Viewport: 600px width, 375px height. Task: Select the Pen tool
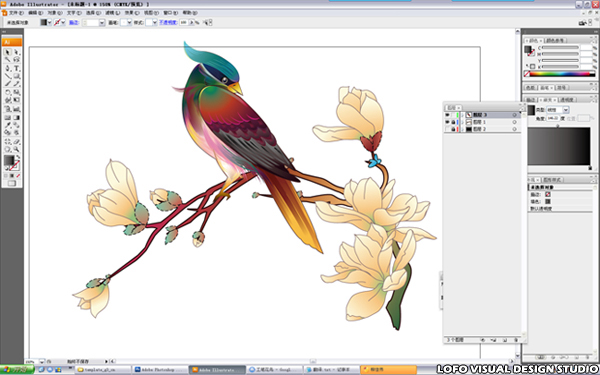pos(7,68)
